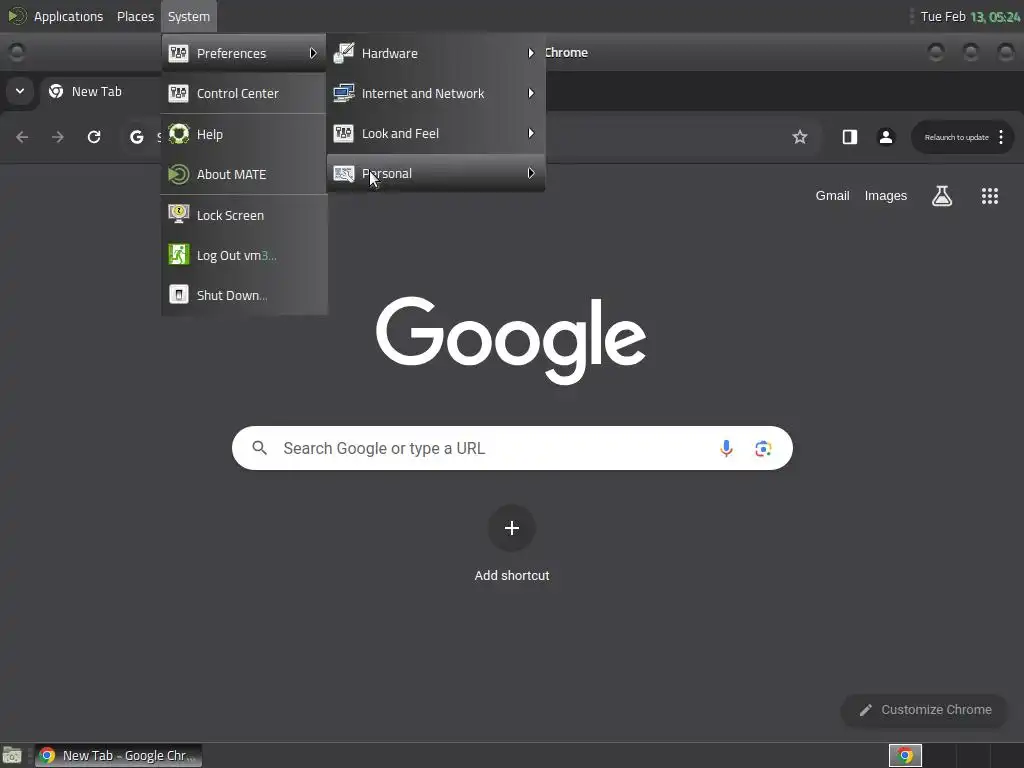Close the System menu via its title
Image resolution: width=1024 pixels, height=768 pixels.
[x=189, y=16]
